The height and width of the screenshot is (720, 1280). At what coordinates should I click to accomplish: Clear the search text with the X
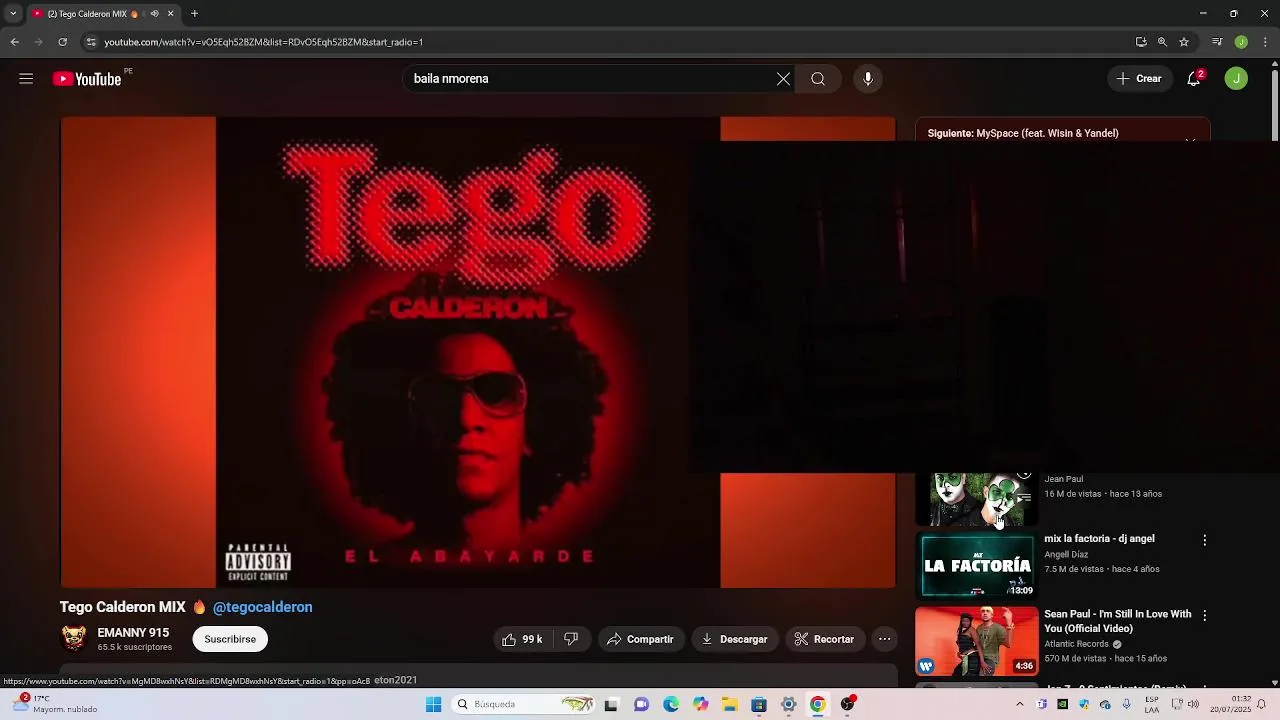(x=783, y=79)
